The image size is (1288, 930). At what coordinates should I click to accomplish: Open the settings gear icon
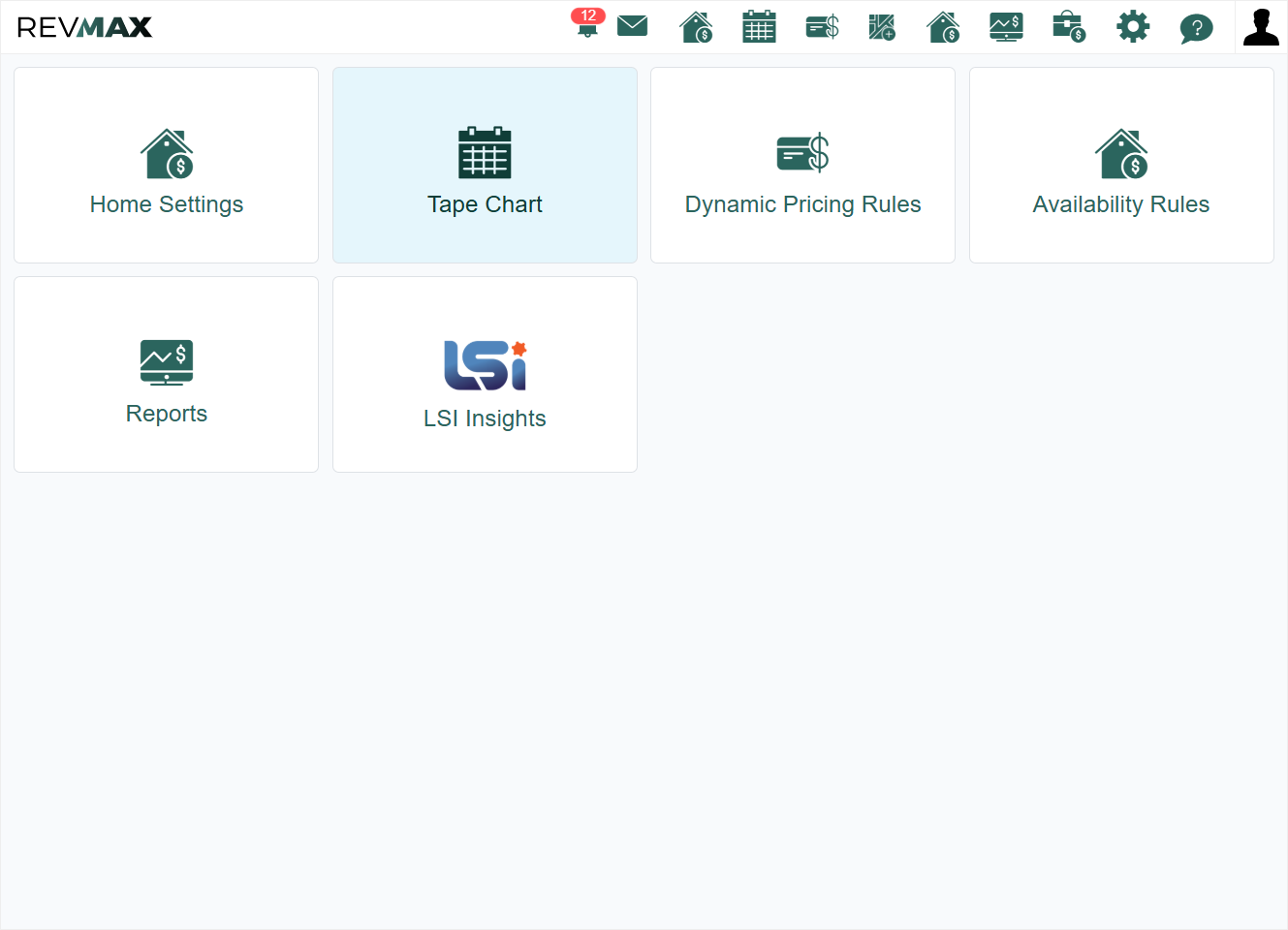(x=1133, y=26)
